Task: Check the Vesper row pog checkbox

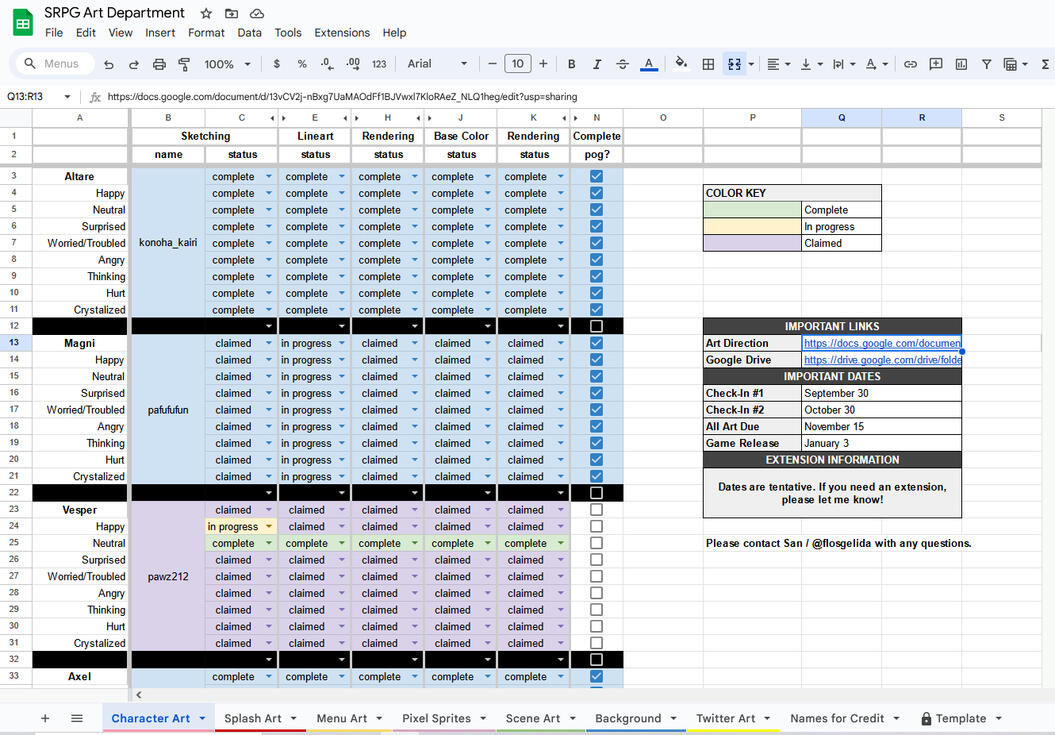Action: [596, 510]
